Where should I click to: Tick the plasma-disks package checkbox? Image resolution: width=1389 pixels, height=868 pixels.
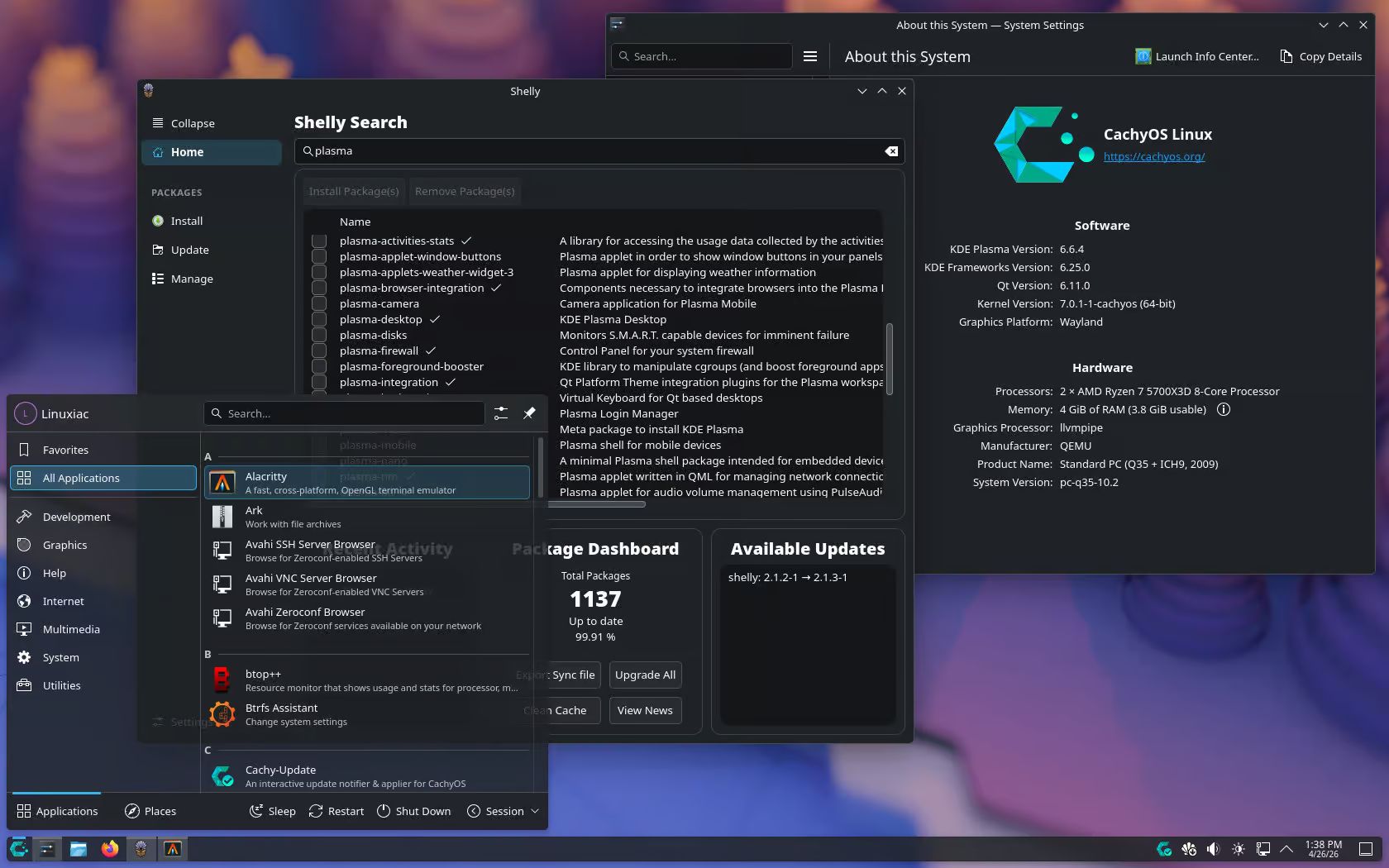click(318, 336)
